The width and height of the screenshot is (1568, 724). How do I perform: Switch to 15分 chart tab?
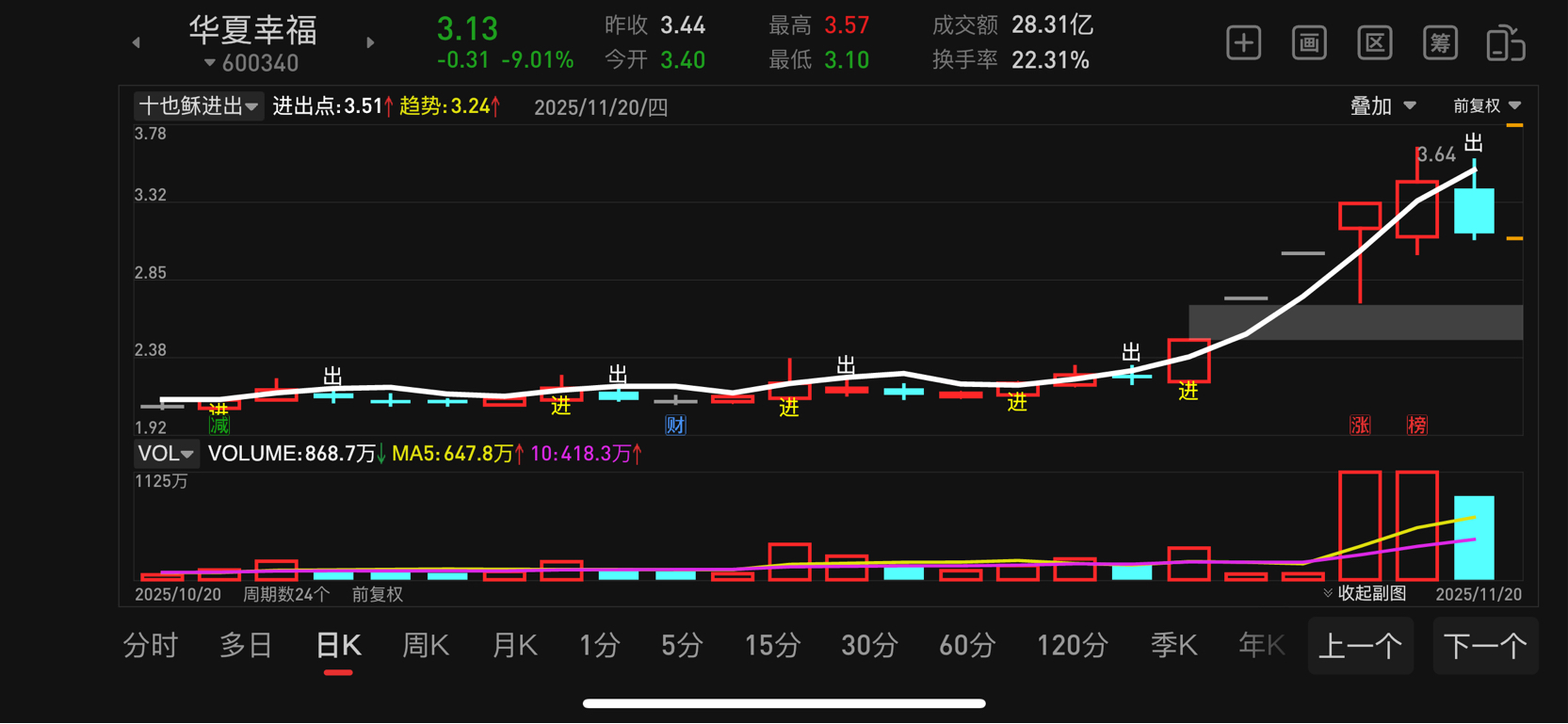pos(772,646)
